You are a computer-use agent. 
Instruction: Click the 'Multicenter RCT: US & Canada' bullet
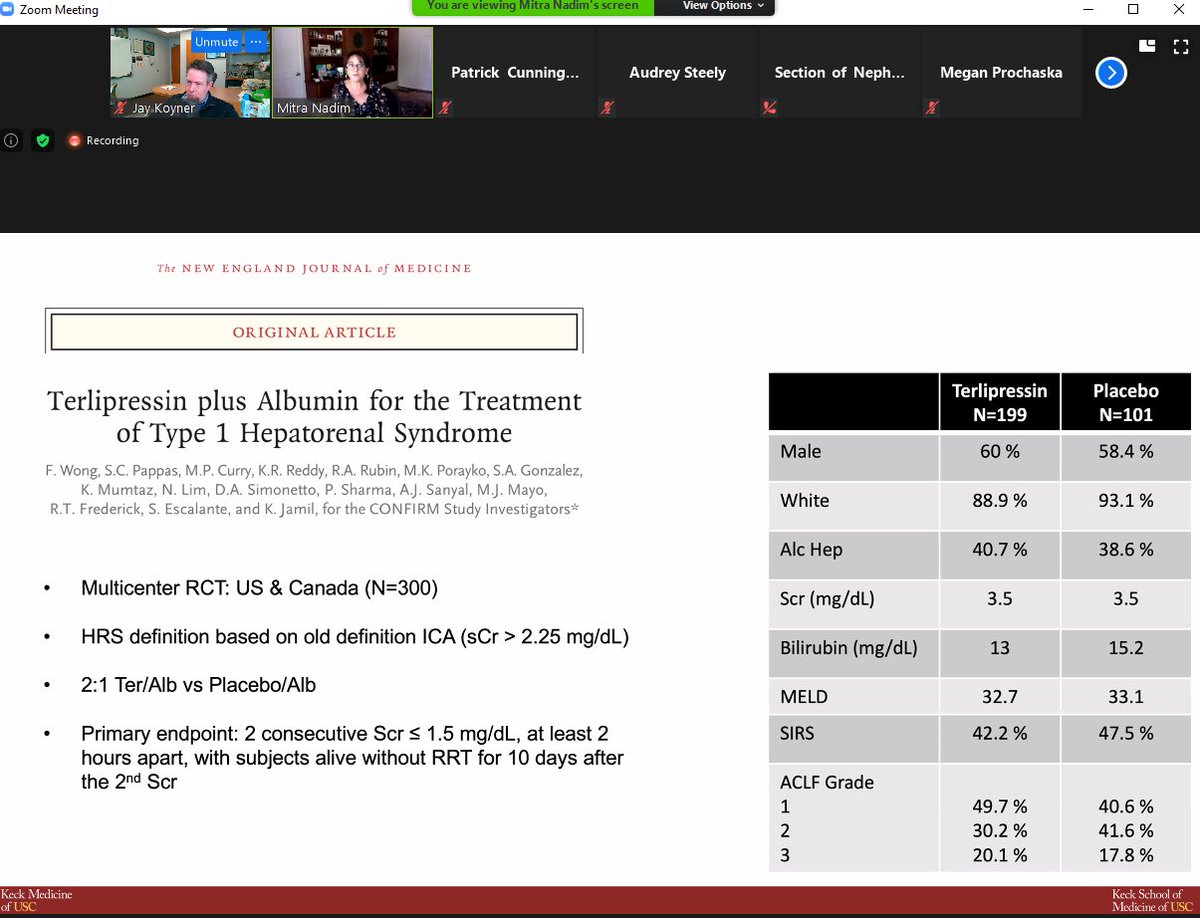tap(260, 589)
